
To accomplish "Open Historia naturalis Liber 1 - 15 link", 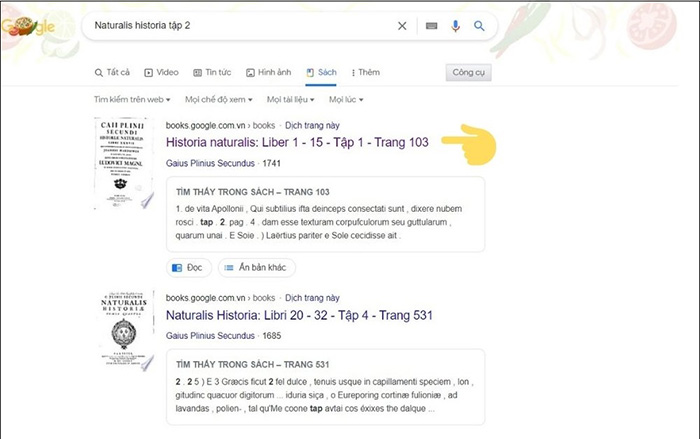I will point(297,143).
